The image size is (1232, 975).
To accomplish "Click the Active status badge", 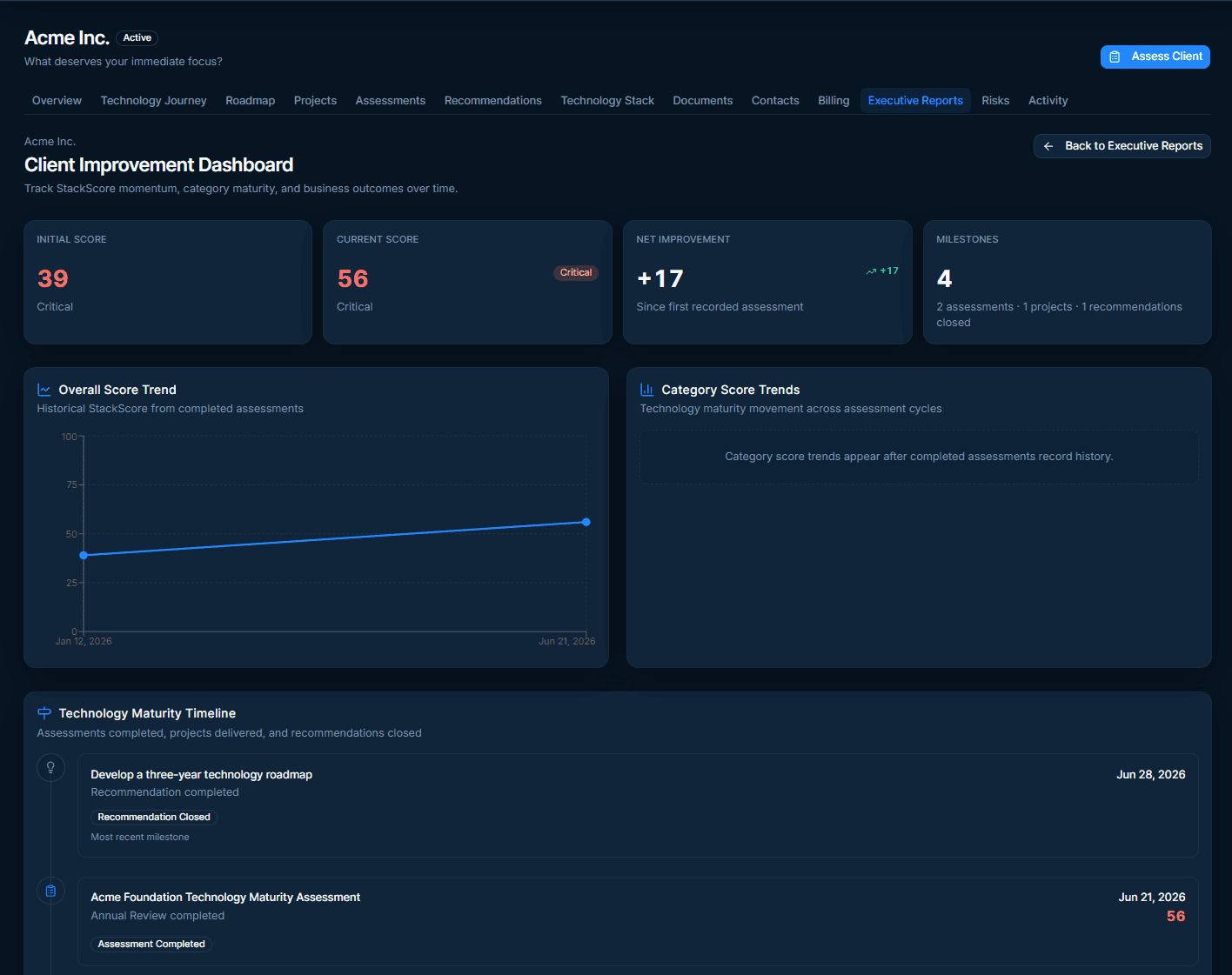I will (x=137, y=38).
